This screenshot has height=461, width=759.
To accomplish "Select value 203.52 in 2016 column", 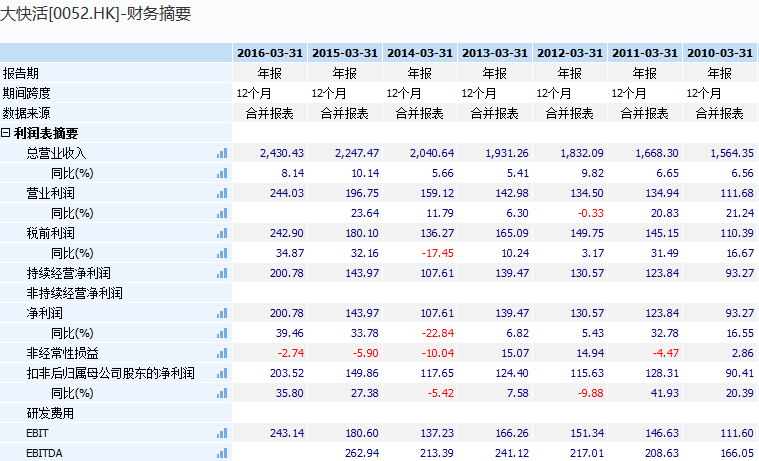I will pos(287,373).
